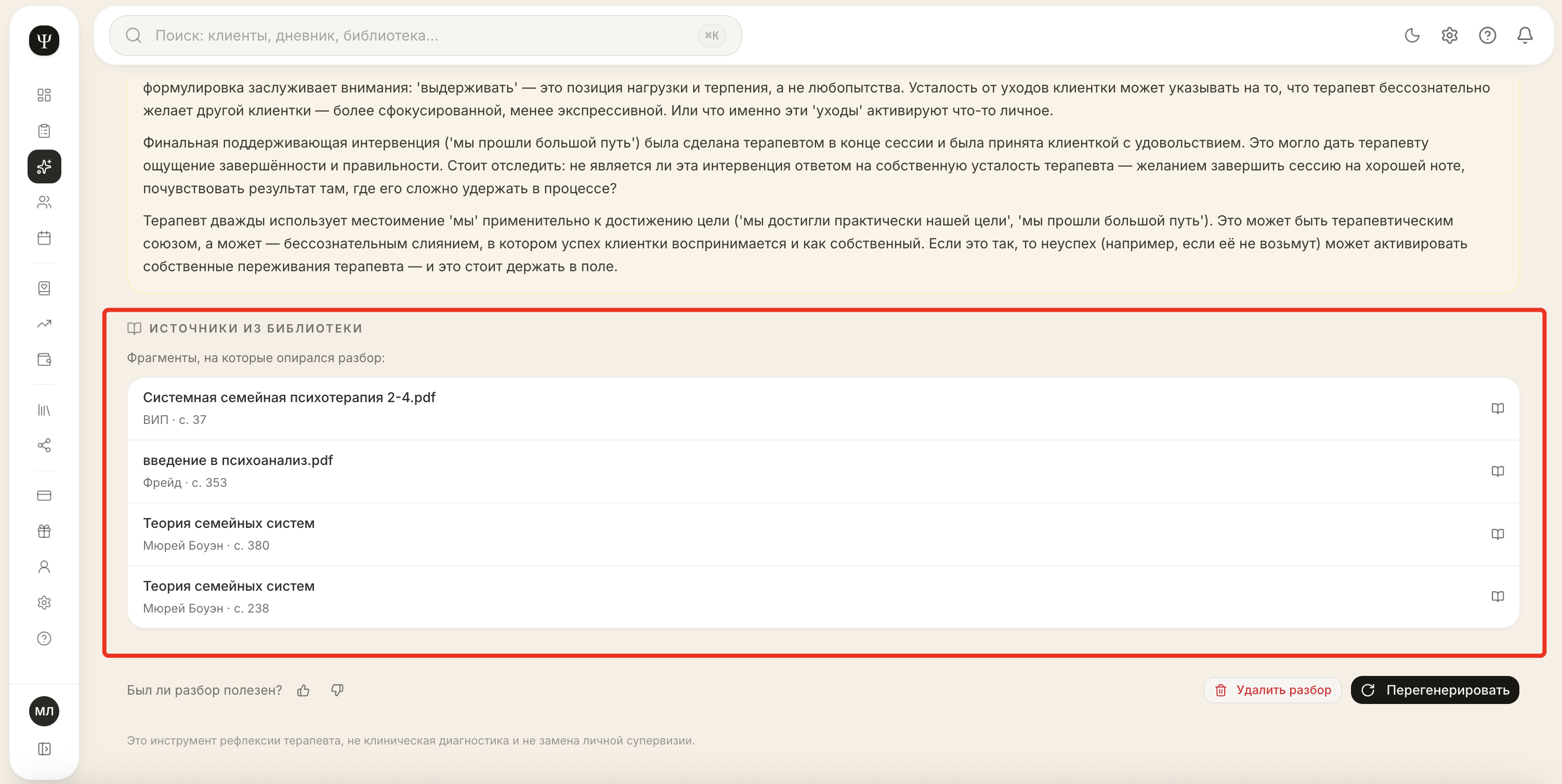
Task: Open fragment for Системная семейная психотерапия 2-4.pdf
Action: 823,408
